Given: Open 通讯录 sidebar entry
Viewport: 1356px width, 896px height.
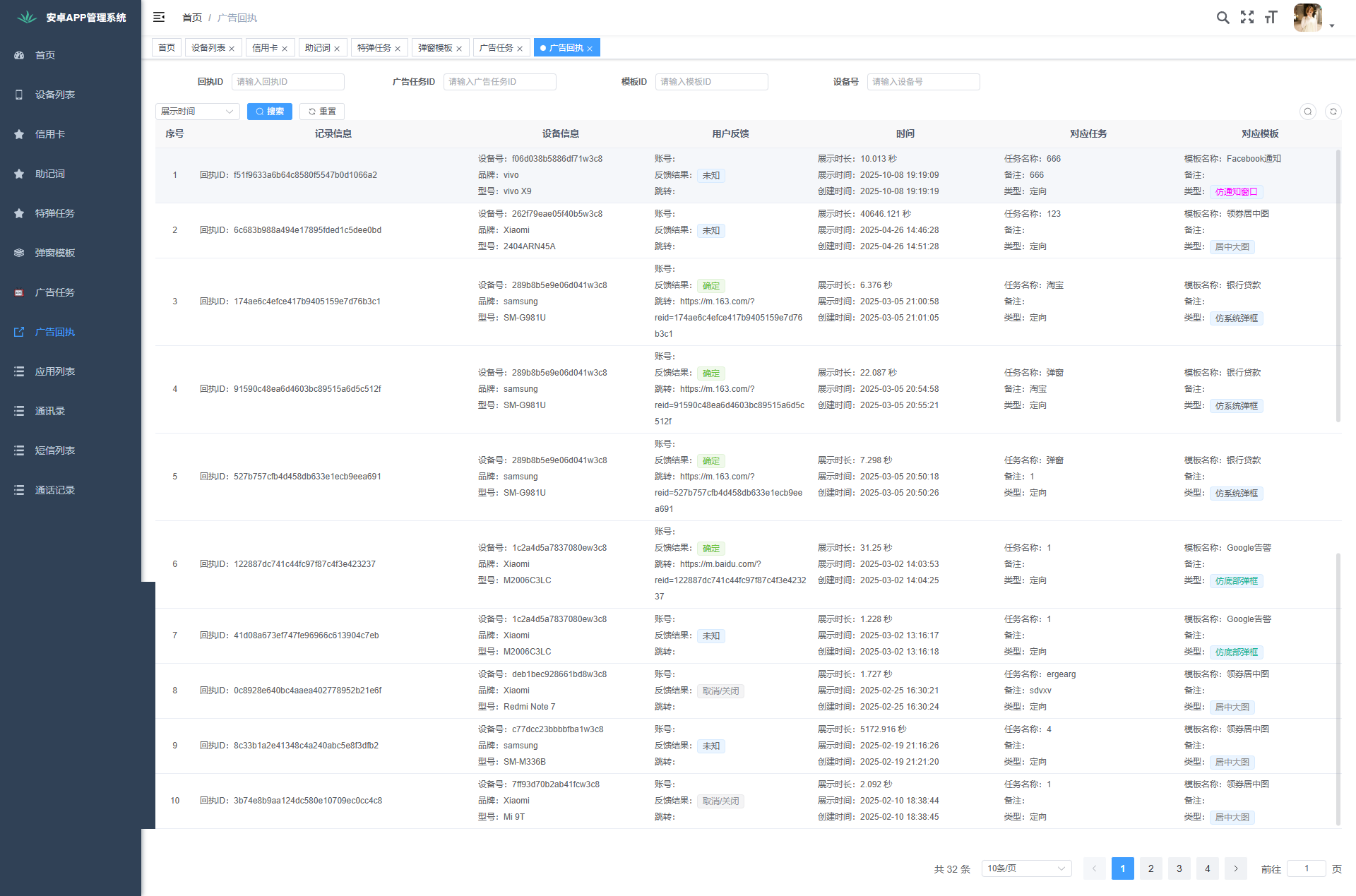Looking at the screenshot, I should pyautogui.click(x=71, y=411).
